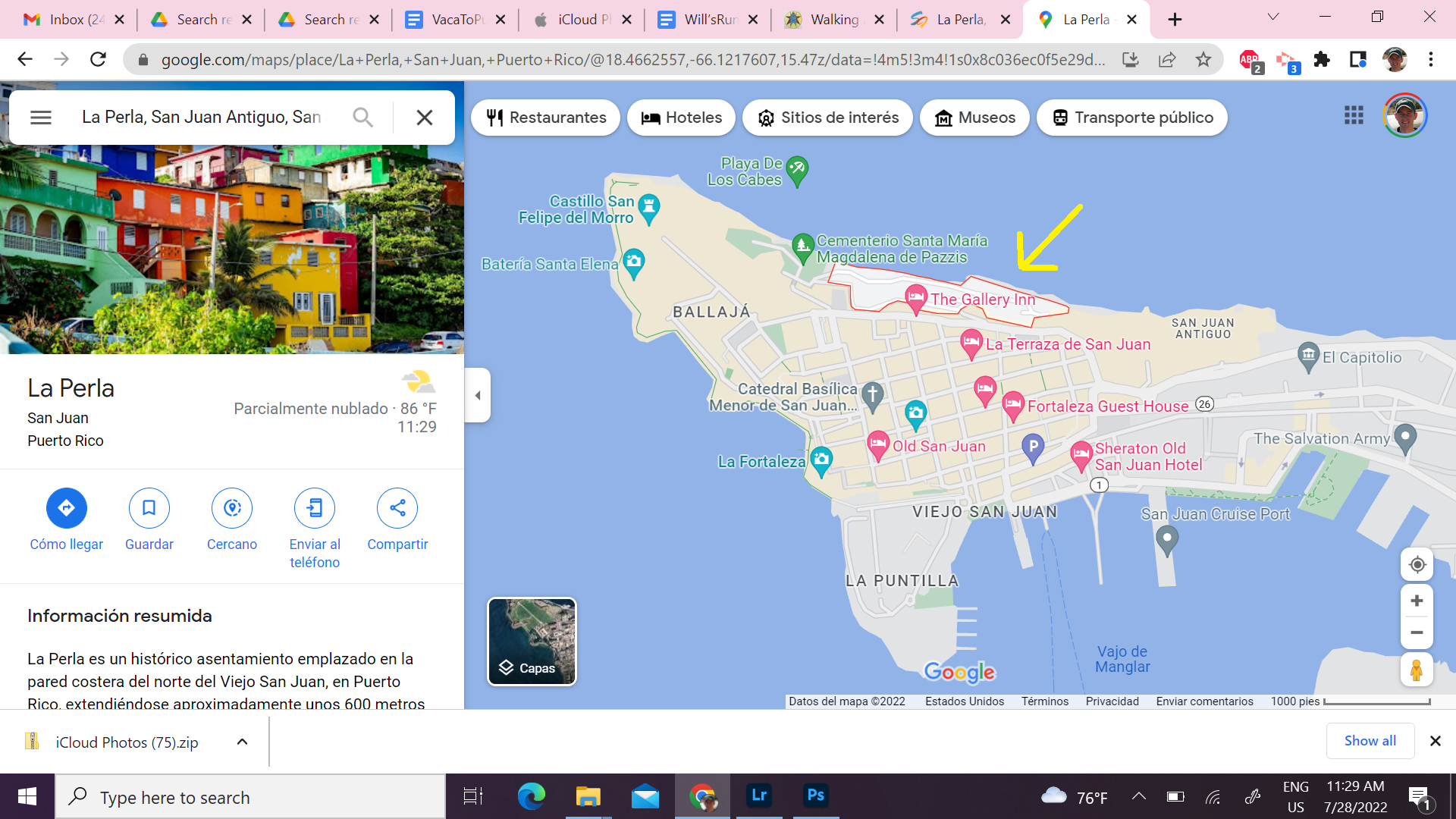Click the La Fortaleza camera marker
This screenshot has height=819, width=1456.
(821, 461)
